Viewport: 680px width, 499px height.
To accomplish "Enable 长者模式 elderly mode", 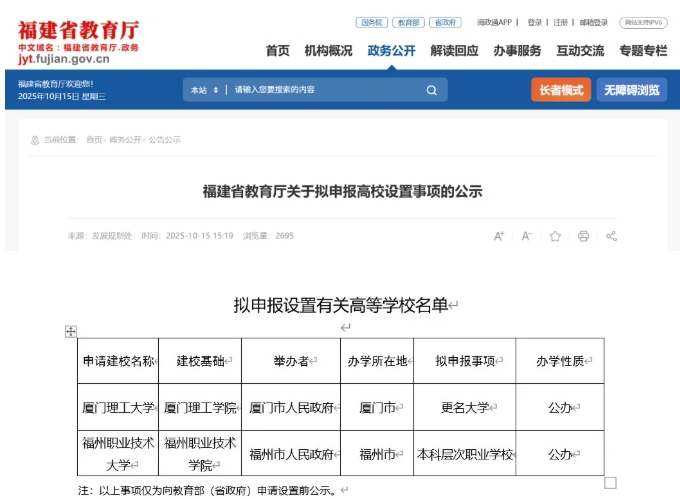I will point(560,90).
